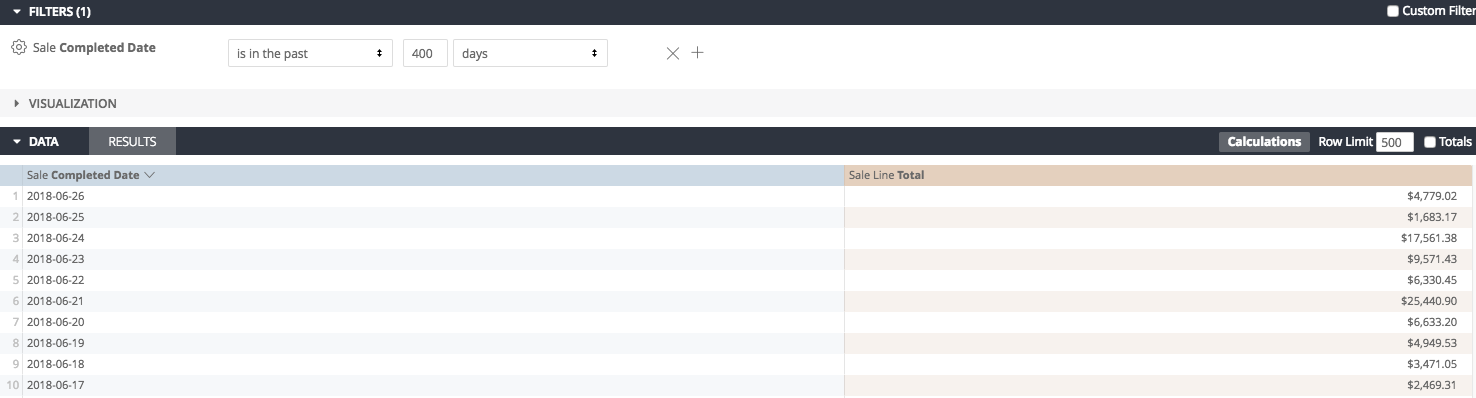This screenshot has height=398, width=1476.
Task: Select the 2018-06-26 date cell
Action: point(433,196)
